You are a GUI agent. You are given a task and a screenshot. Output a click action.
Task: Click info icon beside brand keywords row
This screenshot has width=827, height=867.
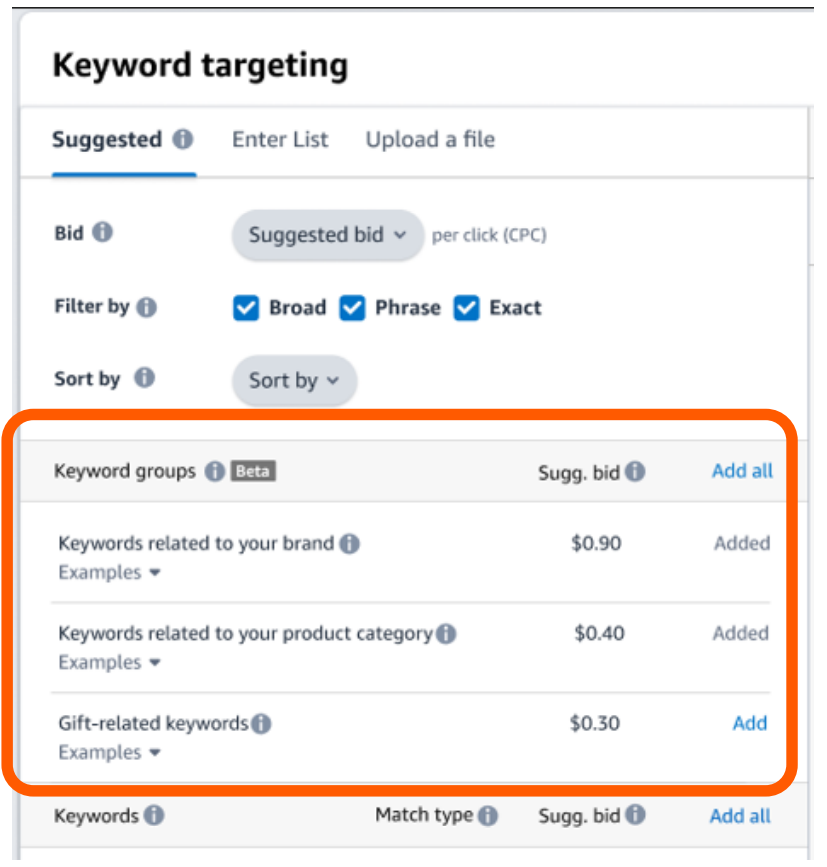[349, 543]
